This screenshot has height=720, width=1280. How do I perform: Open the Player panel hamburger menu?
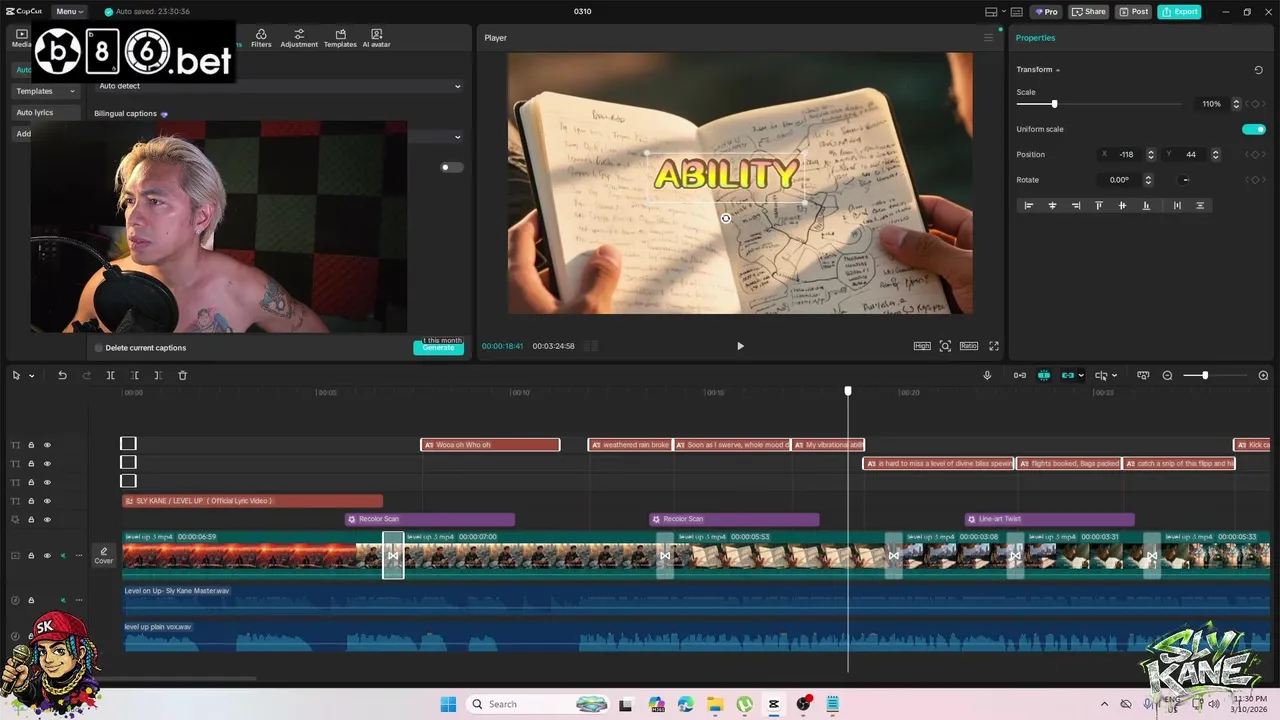(989, 38)
